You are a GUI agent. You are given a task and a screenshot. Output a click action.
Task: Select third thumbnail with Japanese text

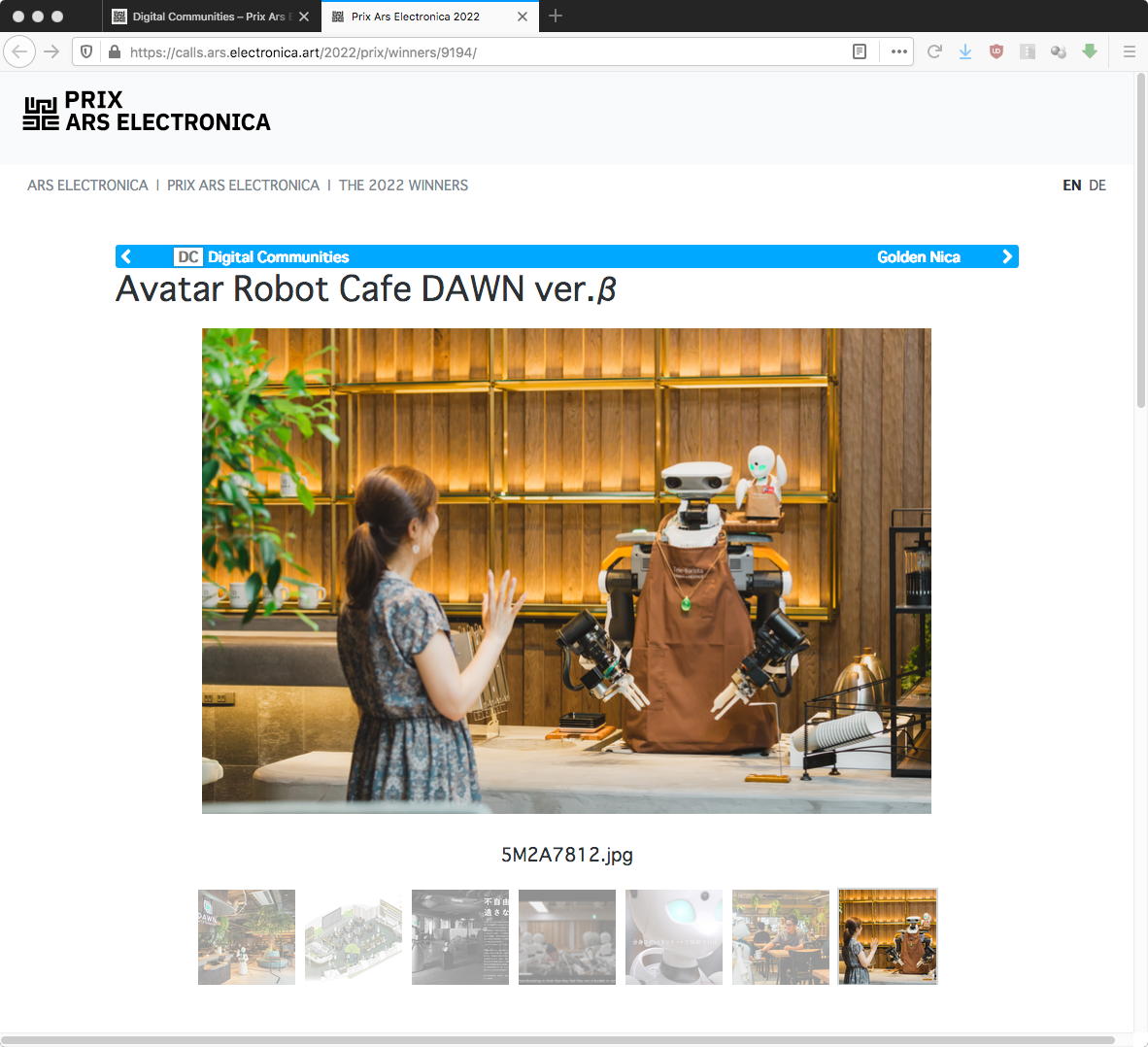(x=460, y=936)
